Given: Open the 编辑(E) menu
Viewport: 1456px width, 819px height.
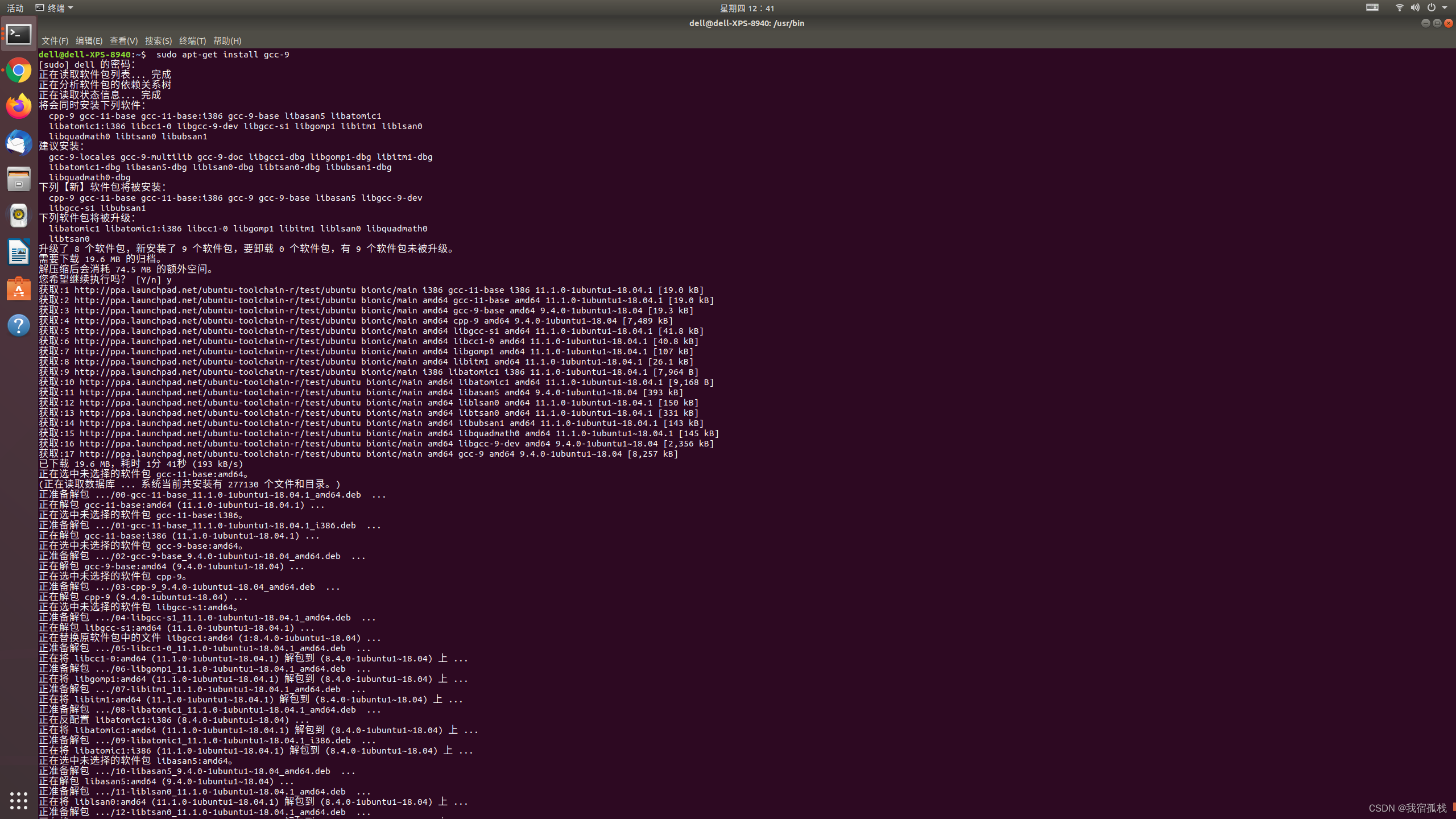Looking at the screenshot, I should (89, 41).
